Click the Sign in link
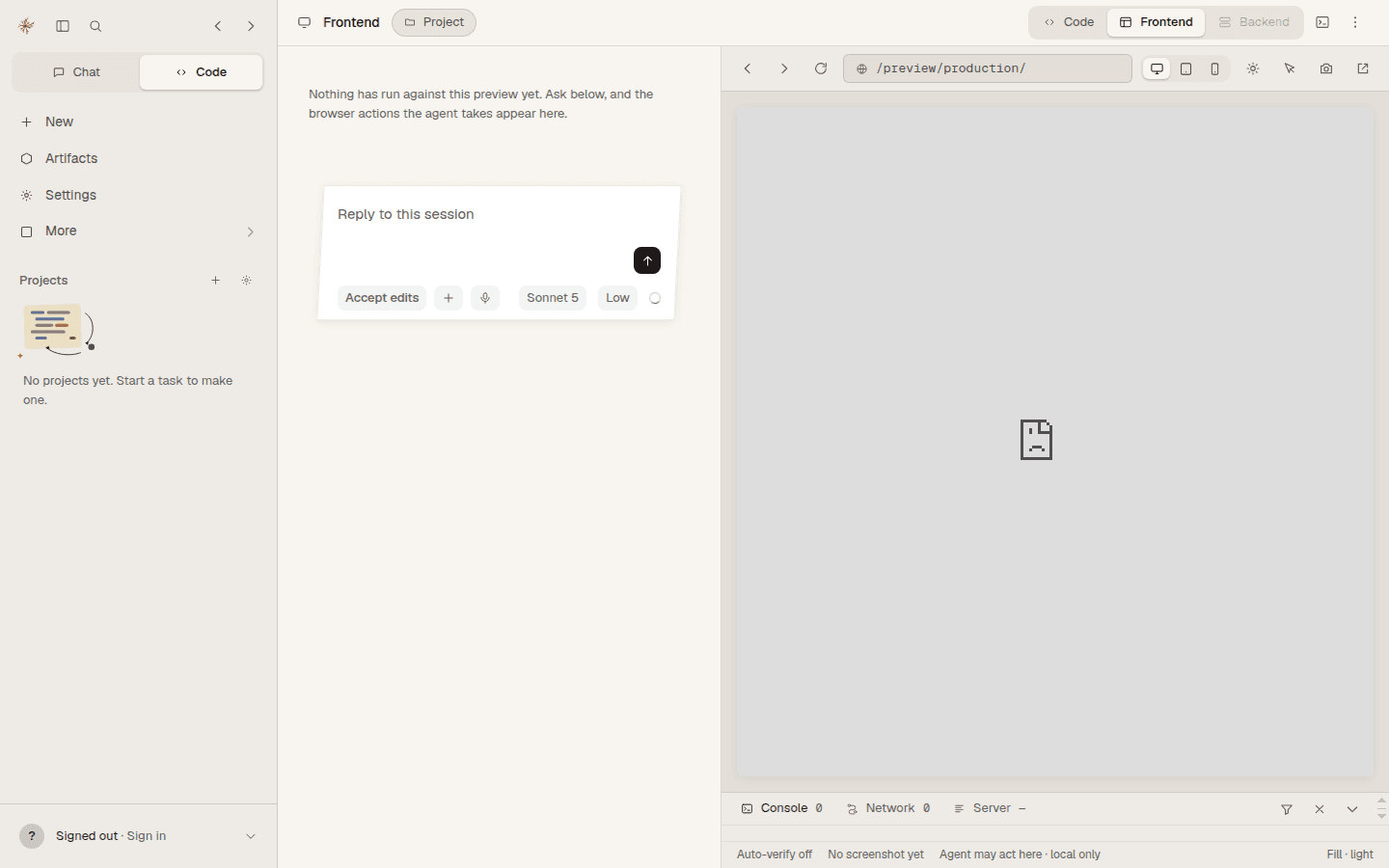Image resolution: width=1389 pixels, height=868 pixels. pyautogui.click(x=147, y=836)
